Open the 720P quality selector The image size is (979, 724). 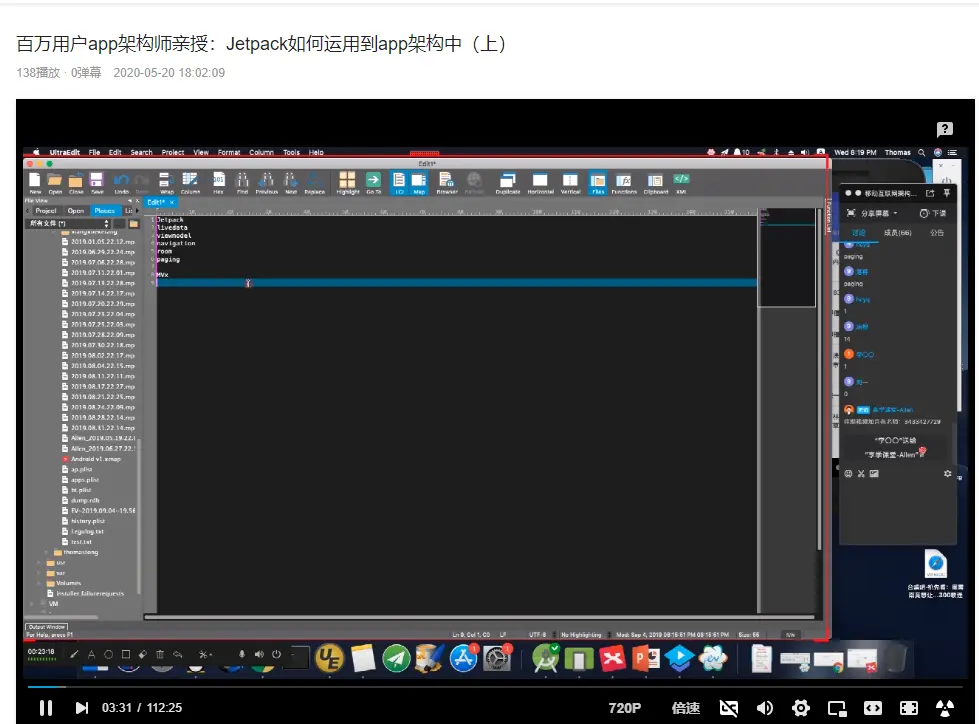[x=625, y=708]
